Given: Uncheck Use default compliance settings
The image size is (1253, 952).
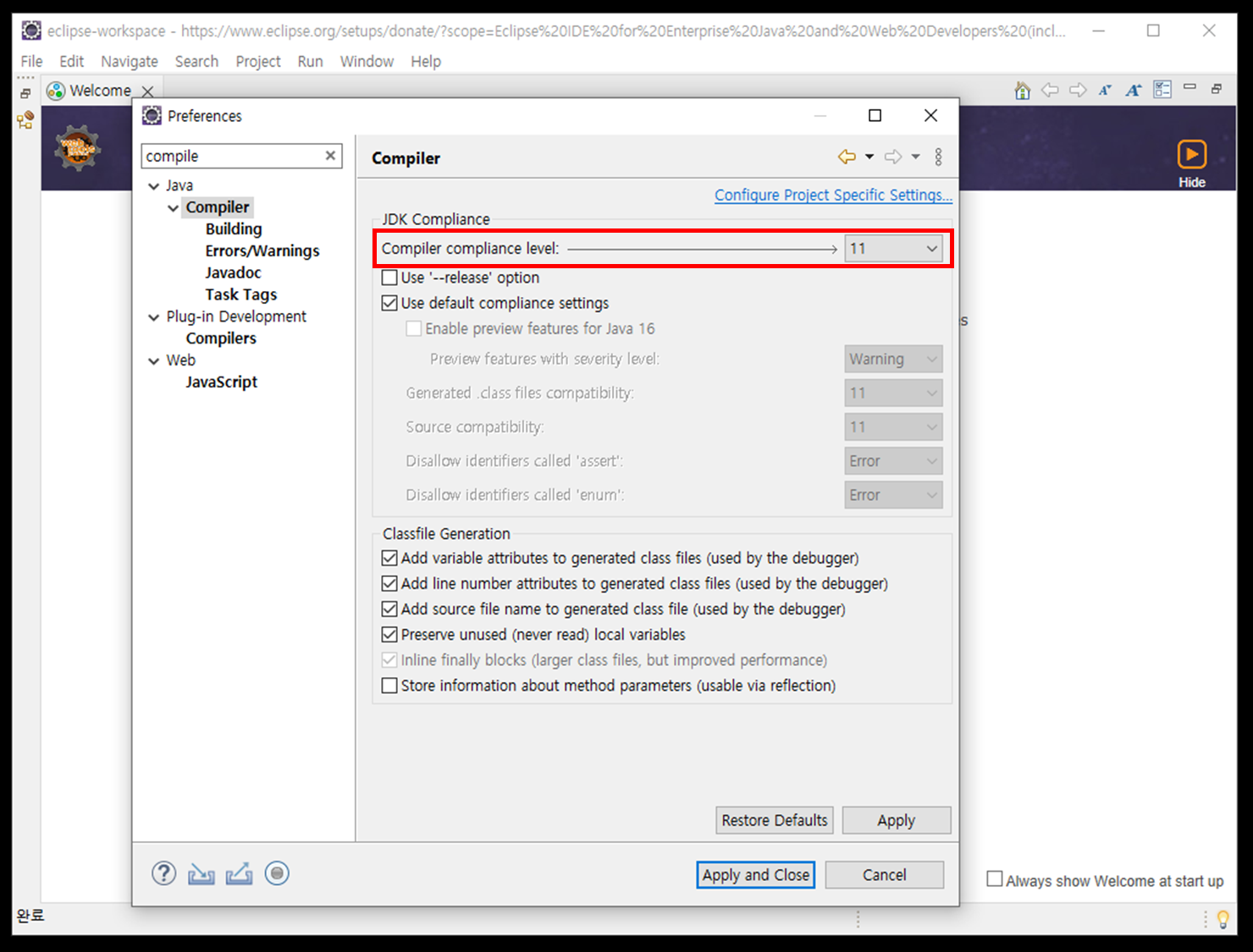Looking at the screenshot, I should click(x=389, y=303).
